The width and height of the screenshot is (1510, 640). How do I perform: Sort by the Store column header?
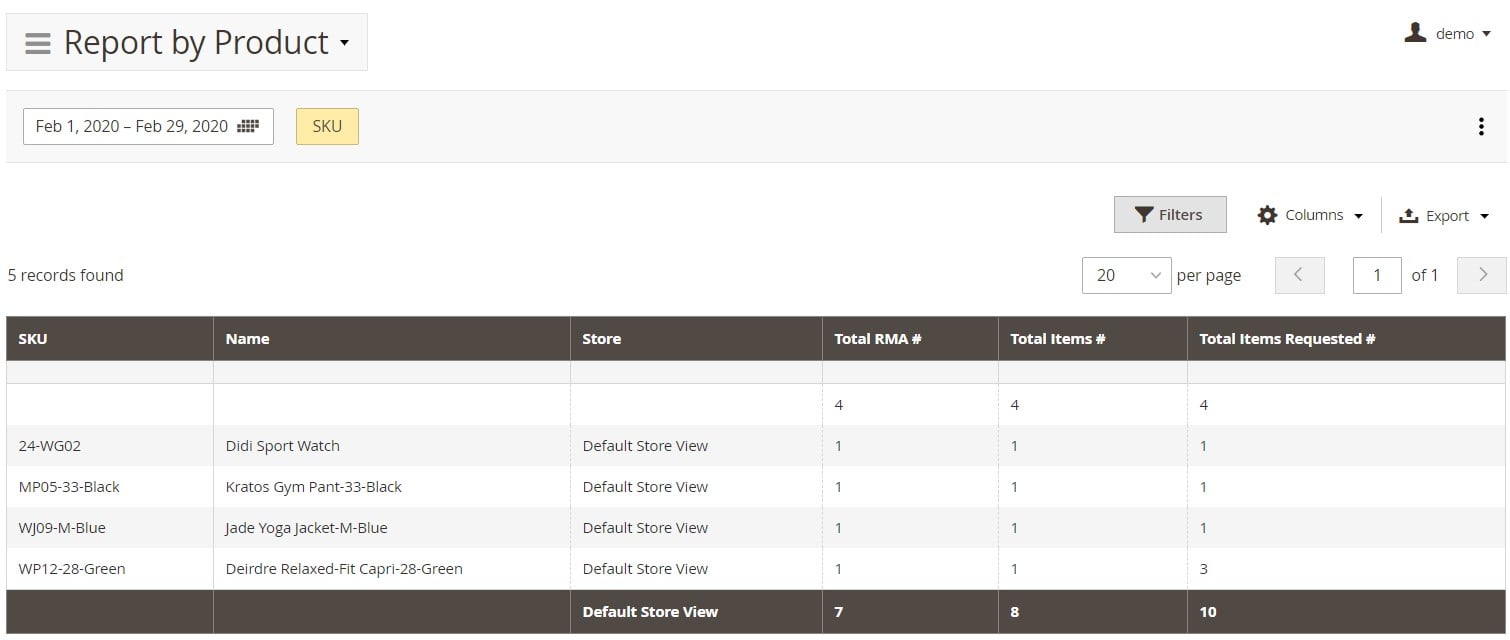point(696,339)
